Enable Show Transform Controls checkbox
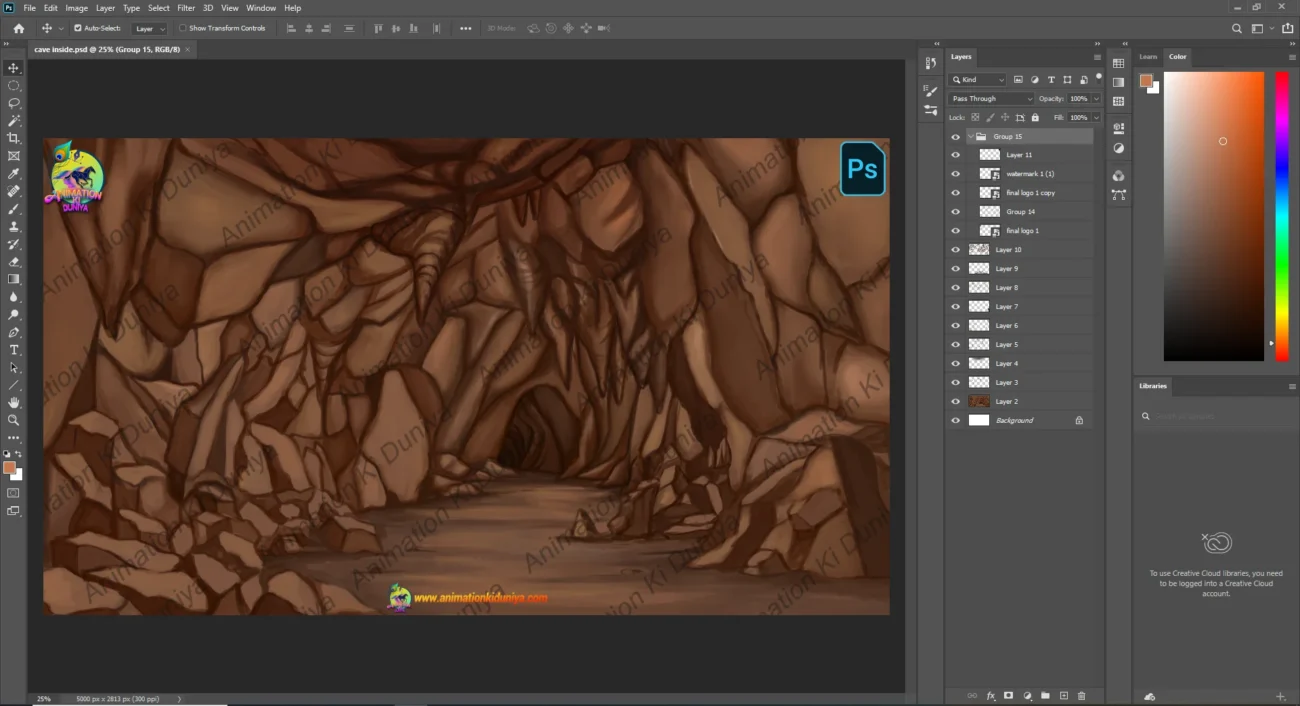 [183, 28]
